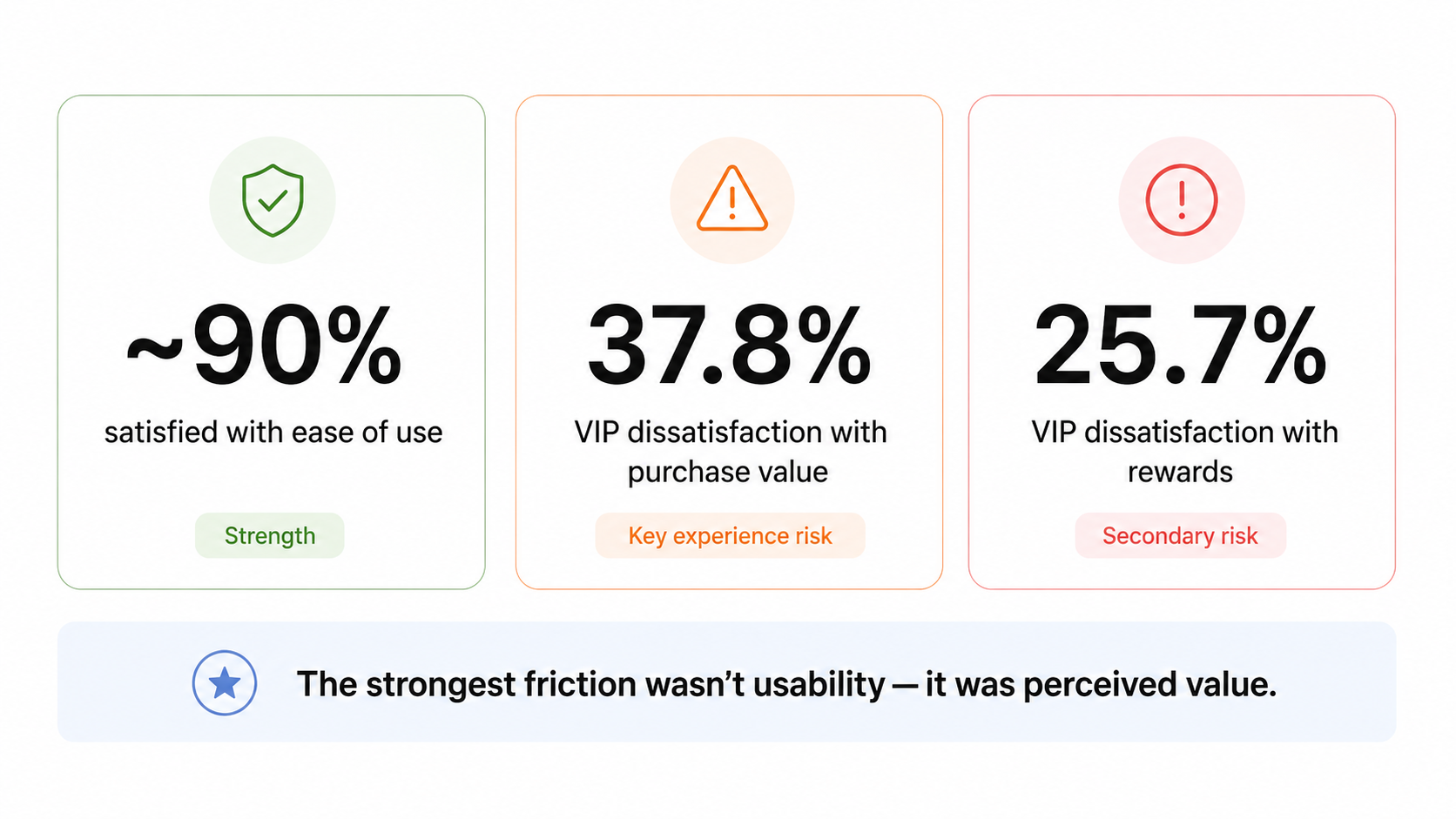Select the Secondary risk badge
1456x819 pixels.
(1180, 535)
